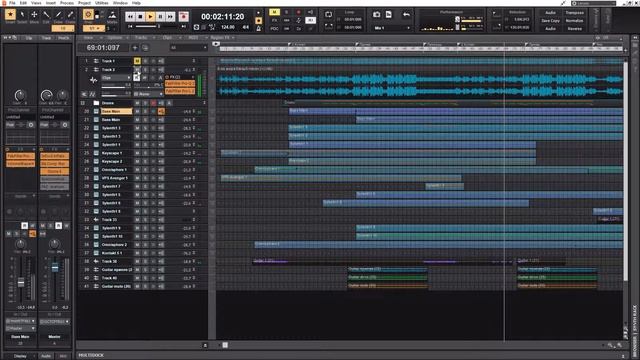Click the add track plus button
640x360 pixels.
coord(135,48)
